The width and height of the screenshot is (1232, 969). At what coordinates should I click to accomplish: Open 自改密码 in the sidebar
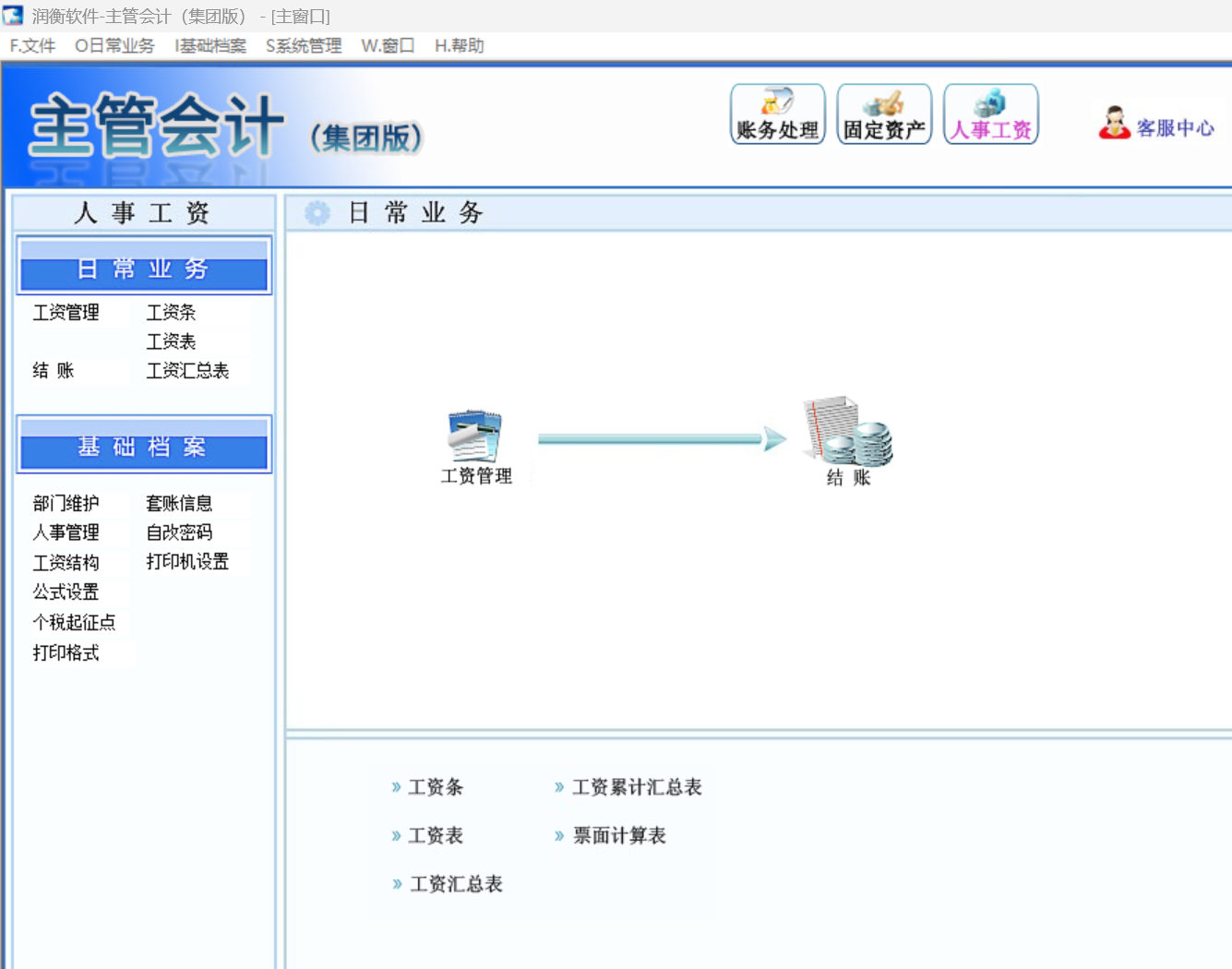(x=179, y=532)
